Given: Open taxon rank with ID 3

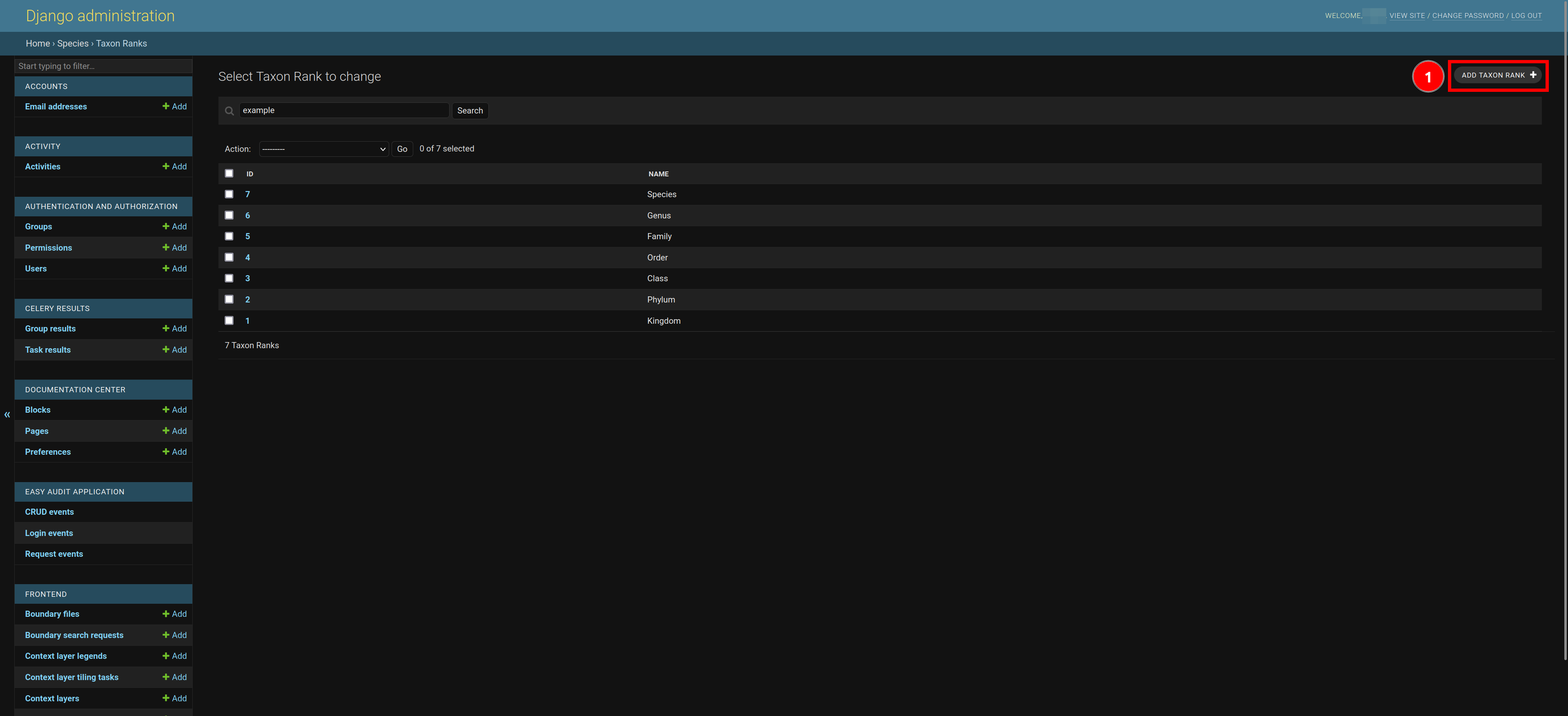Looking at the screenshot, I should pos(247,279).
